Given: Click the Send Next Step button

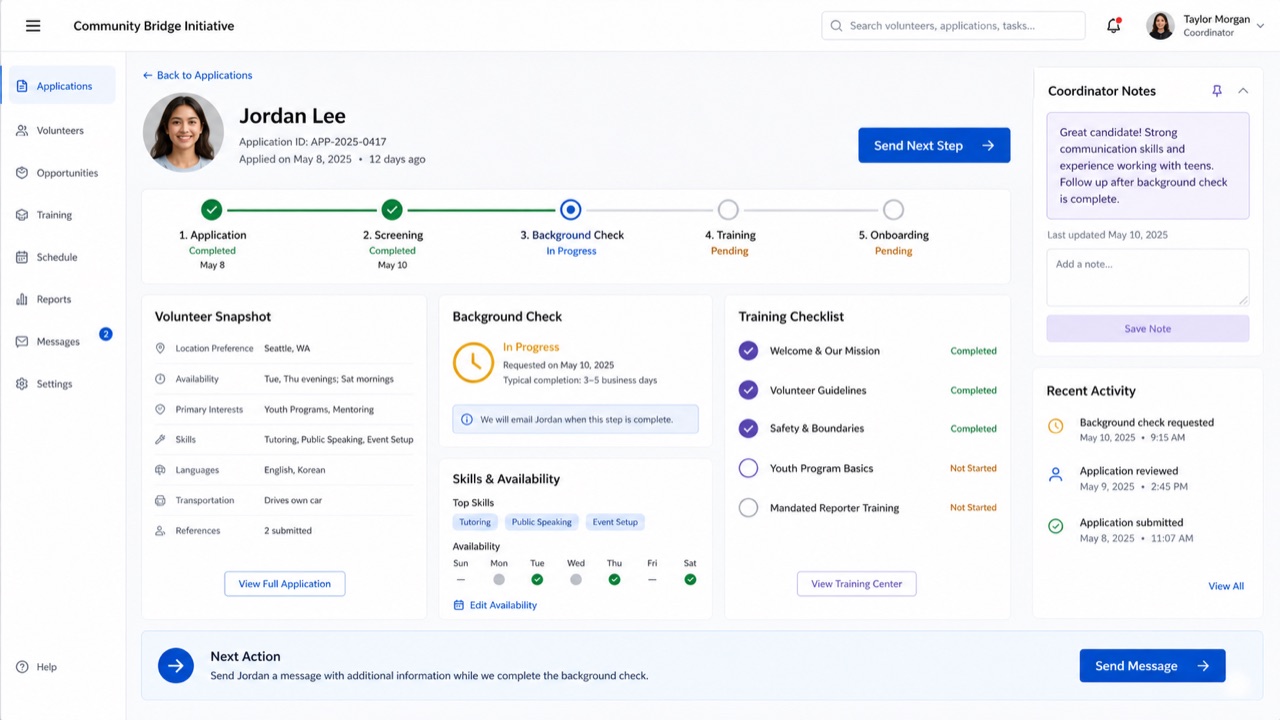Looking at the screenshot, I should [x=934, y=145].
